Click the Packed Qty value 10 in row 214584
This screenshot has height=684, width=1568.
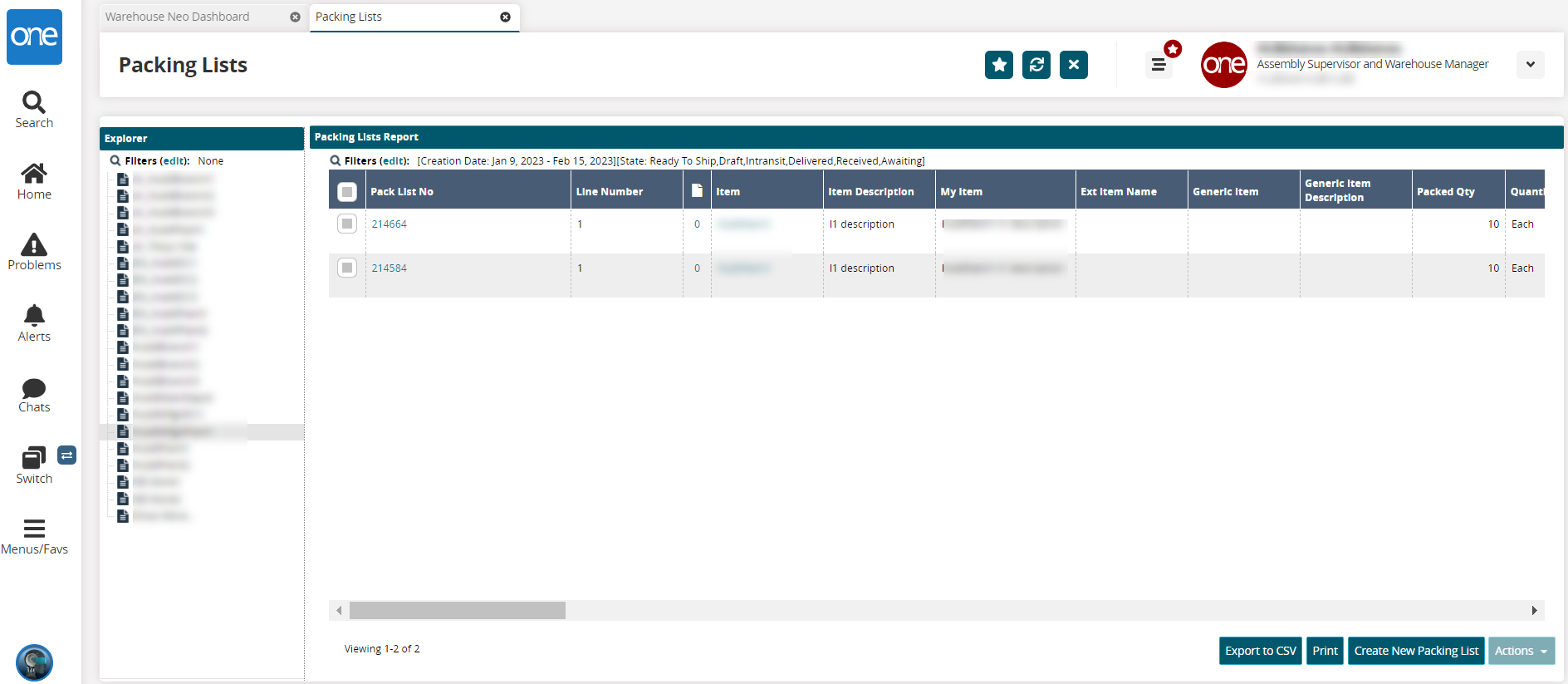click(x=1493, y=268)
